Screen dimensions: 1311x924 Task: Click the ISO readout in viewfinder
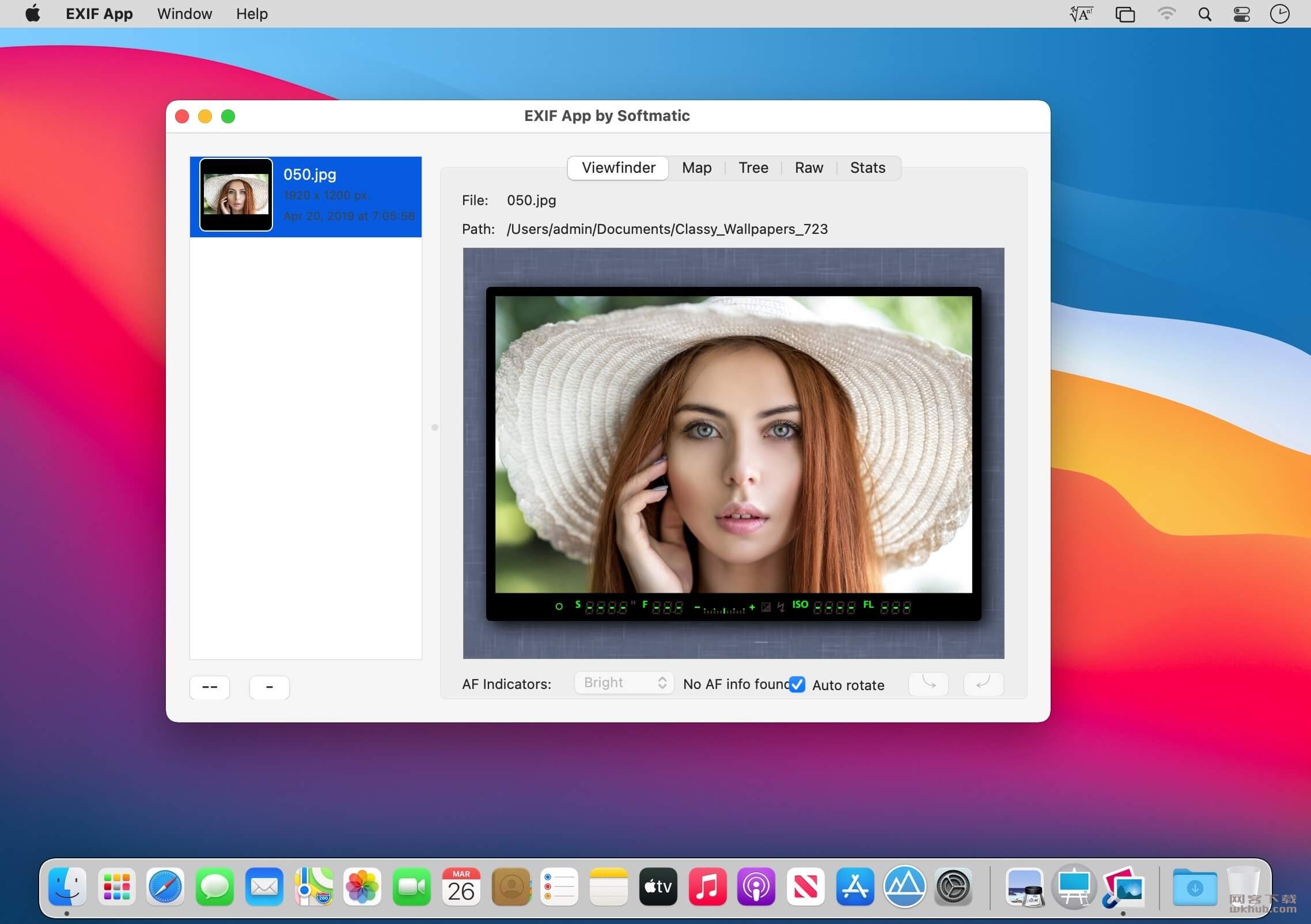pyautogui.click(x=823, y=606)
